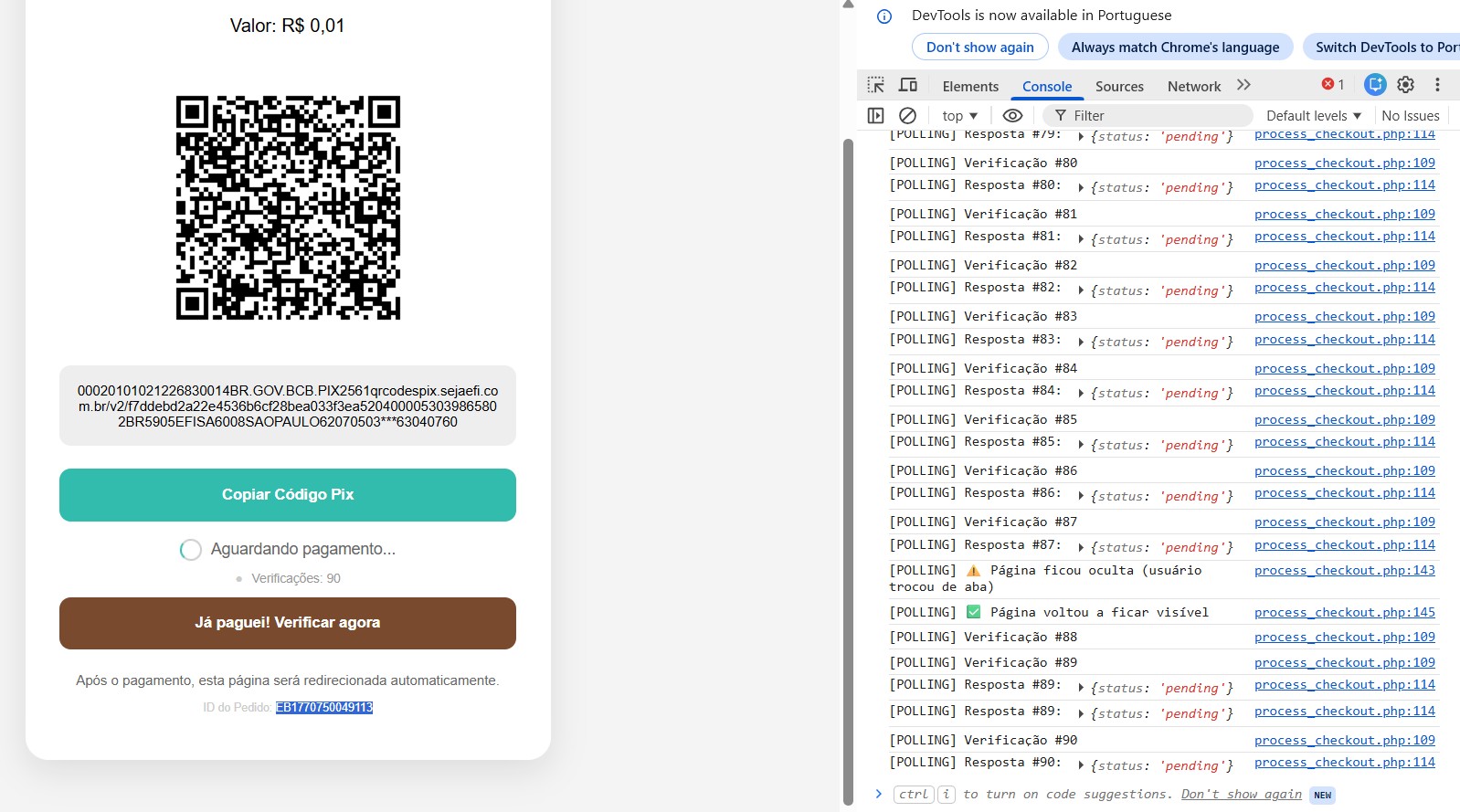Open DevTools settings gear

(x=1405, y=85)
